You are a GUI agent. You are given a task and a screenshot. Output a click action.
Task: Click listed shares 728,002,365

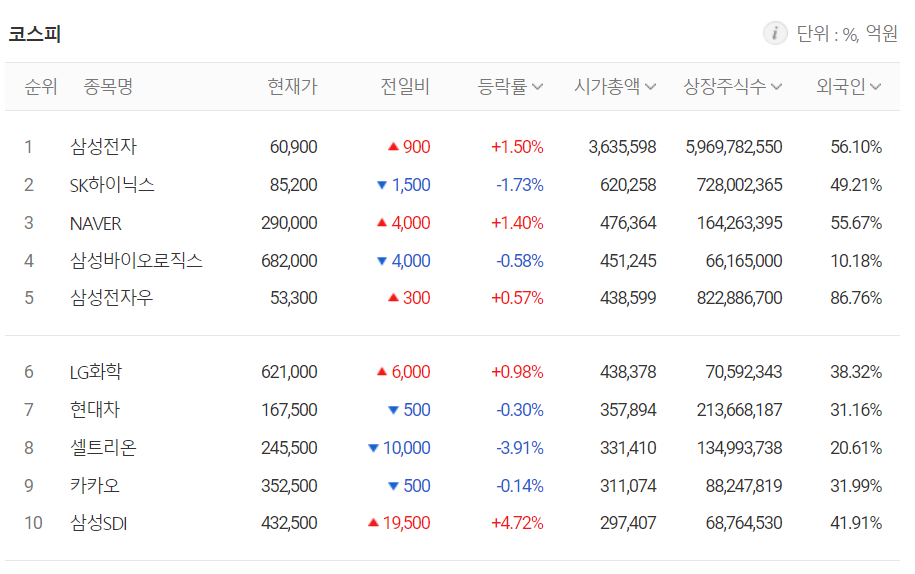[740, 185]
